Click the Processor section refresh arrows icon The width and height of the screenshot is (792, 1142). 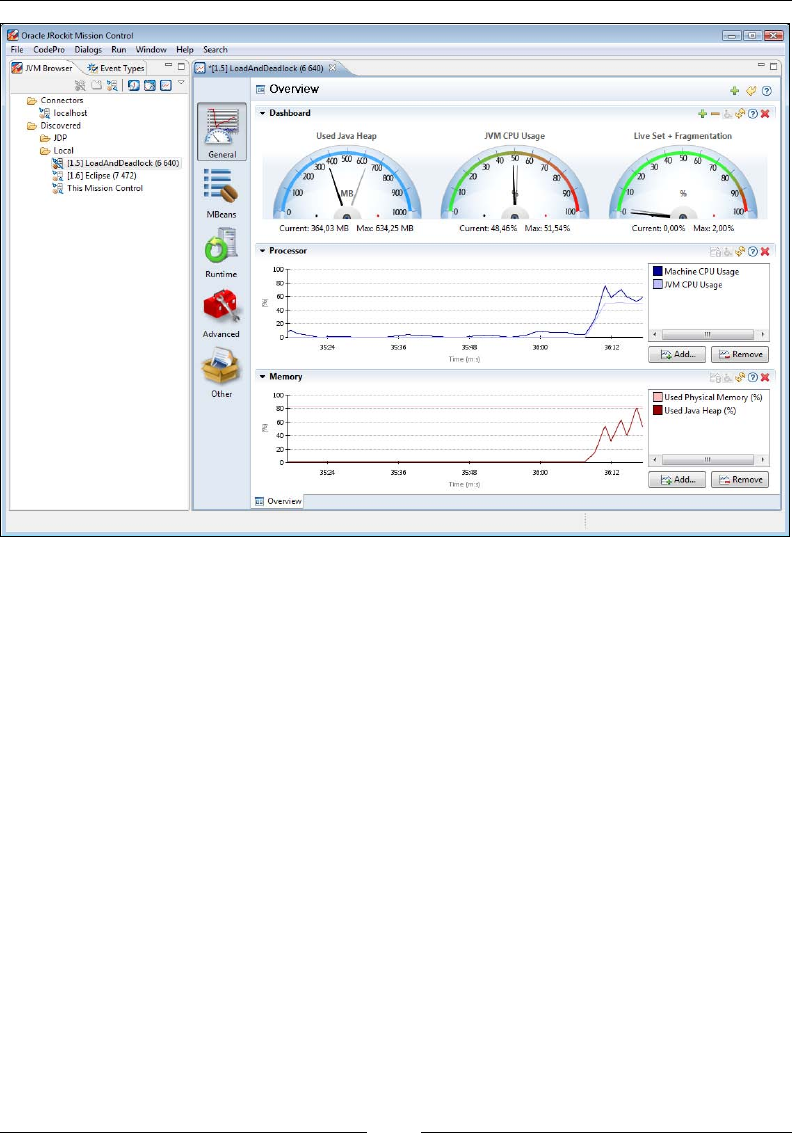click(740, 251)
